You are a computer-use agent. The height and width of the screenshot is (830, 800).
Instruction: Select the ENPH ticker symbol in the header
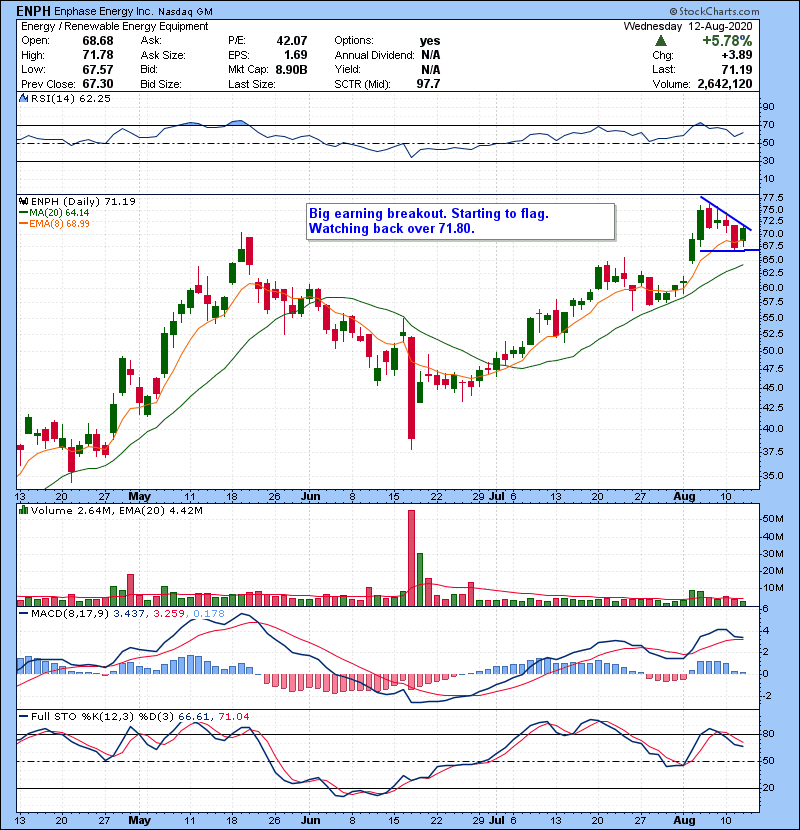[33, 11]
